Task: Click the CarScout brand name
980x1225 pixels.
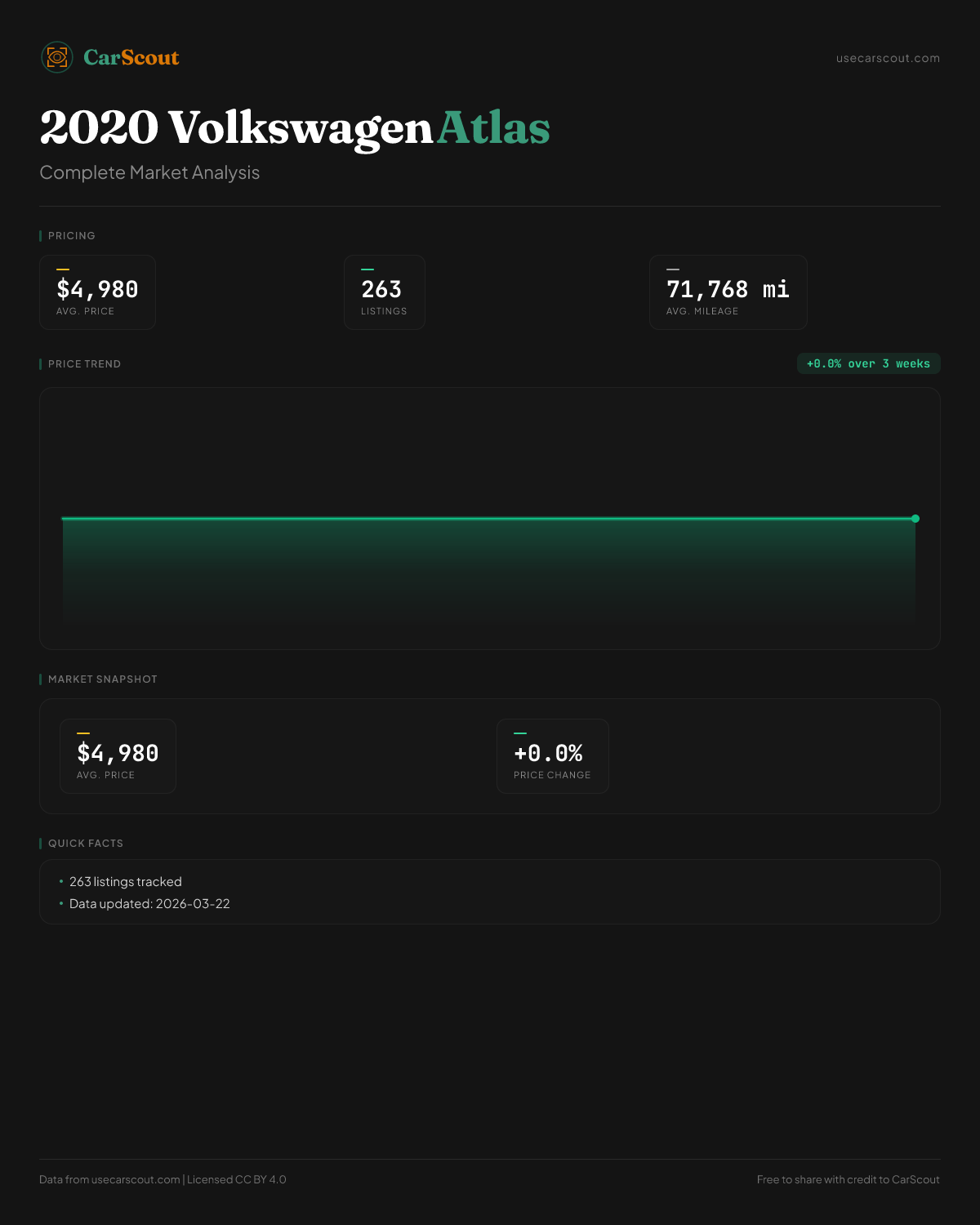Action: click(131, 57)
